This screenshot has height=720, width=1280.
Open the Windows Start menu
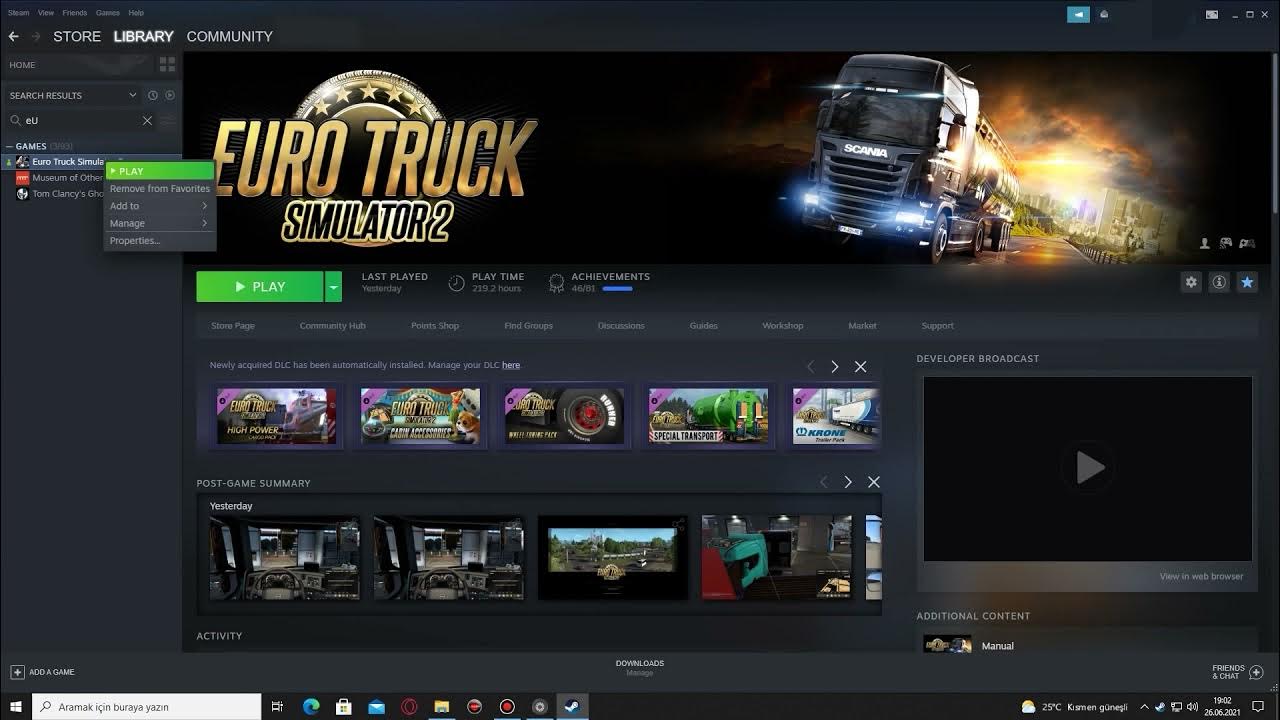(x=16, y=707)
